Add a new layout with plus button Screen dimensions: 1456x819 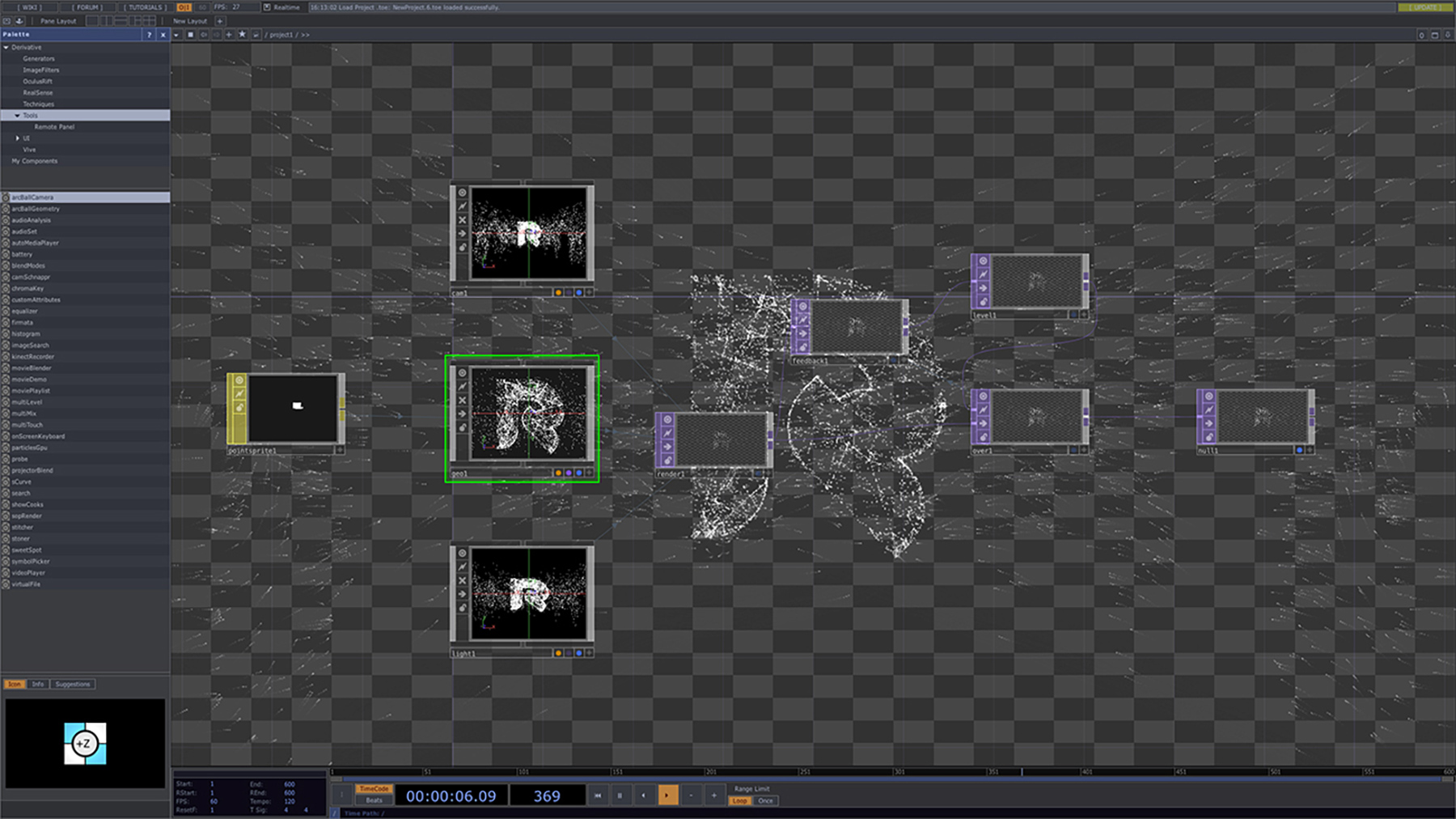pyautogui.click(x=220, y=21)
